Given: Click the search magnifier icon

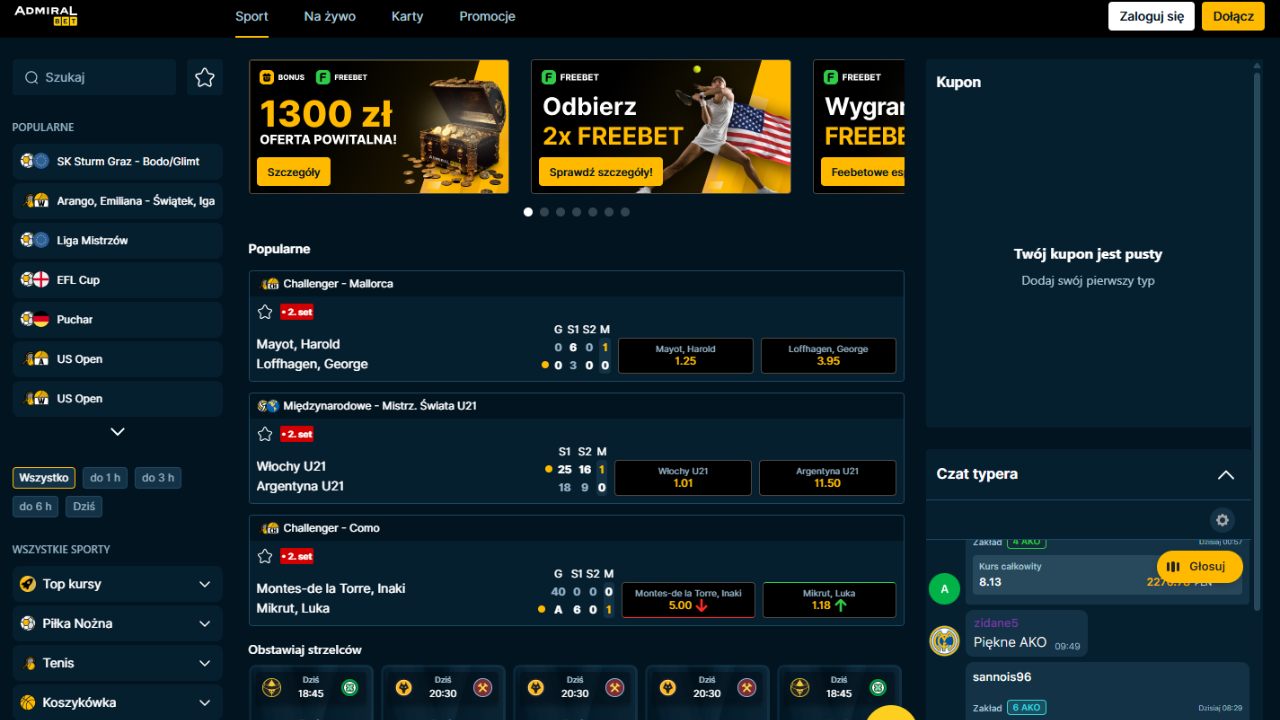Looking at the screenshot, I should tap(32, 77).
